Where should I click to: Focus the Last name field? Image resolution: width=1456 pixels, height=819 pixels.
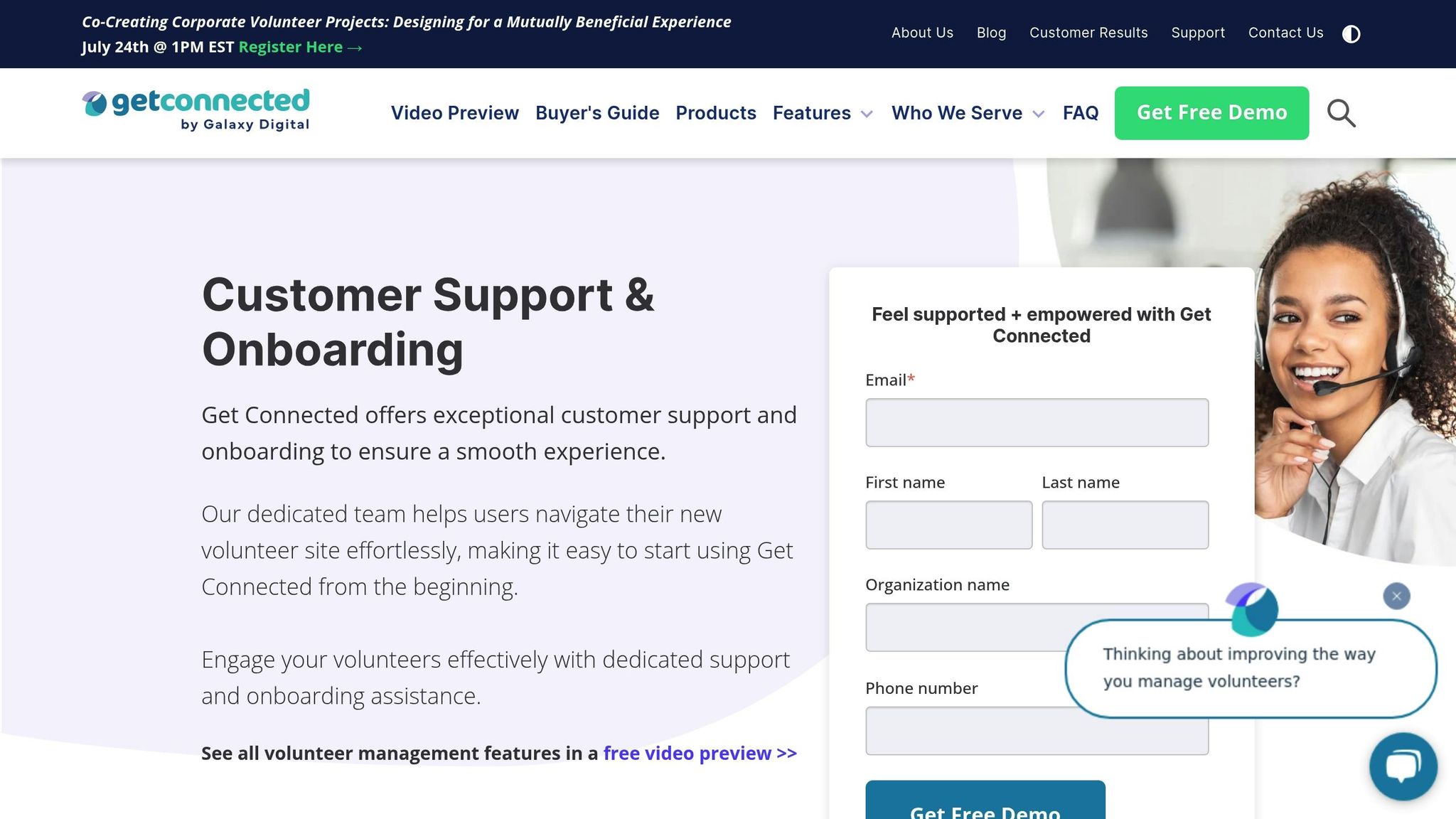pyautogui.click(x=1125, y=525)
